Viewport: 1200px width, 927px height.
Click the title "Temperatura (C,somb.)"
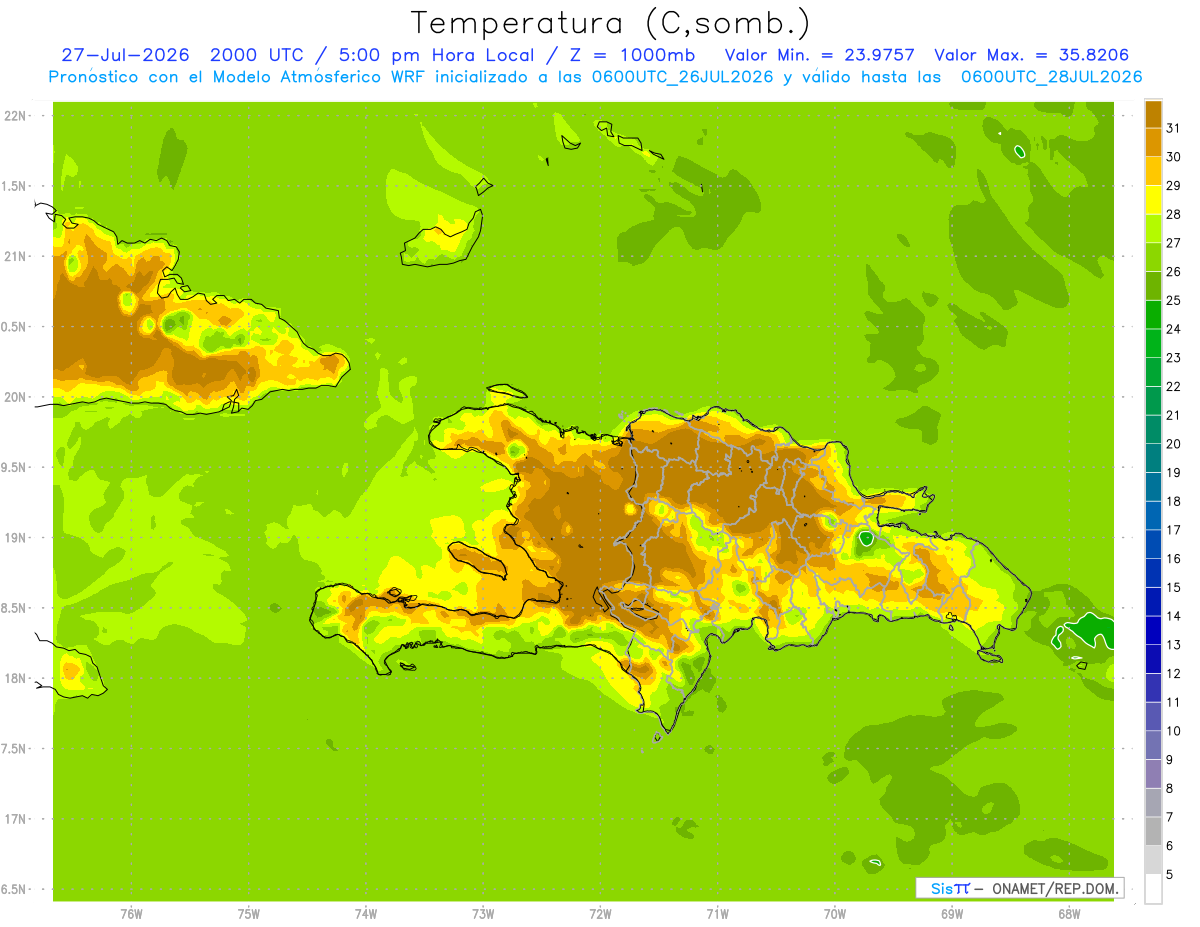[611, 23]
